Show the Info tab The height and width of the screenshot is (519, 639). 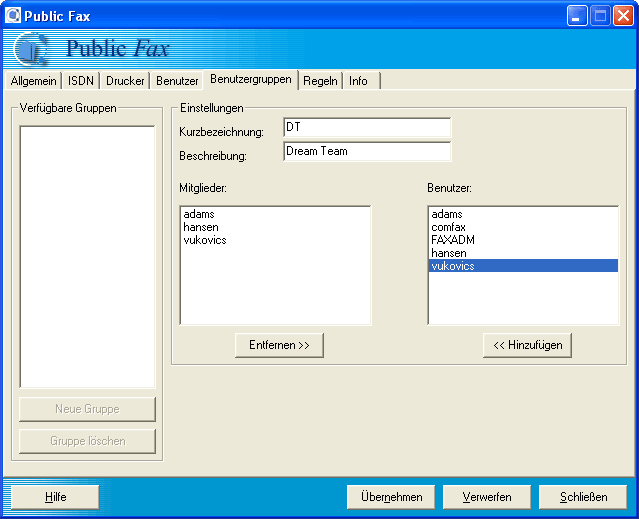pyautogui.click(x=358, y=81)
